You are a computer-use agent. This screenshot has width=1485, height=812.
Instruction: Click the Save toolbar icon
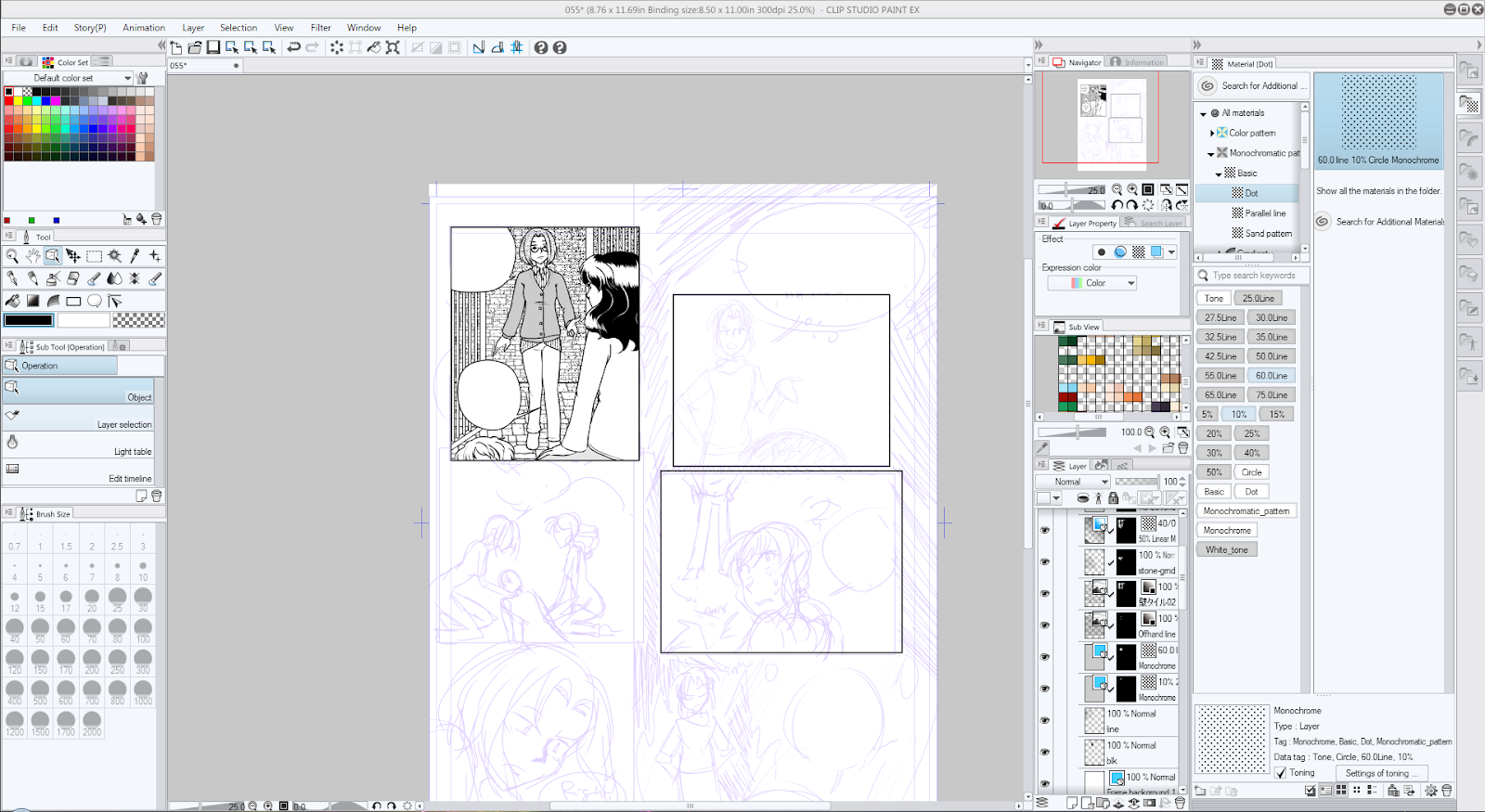click(x=213, y=47)
